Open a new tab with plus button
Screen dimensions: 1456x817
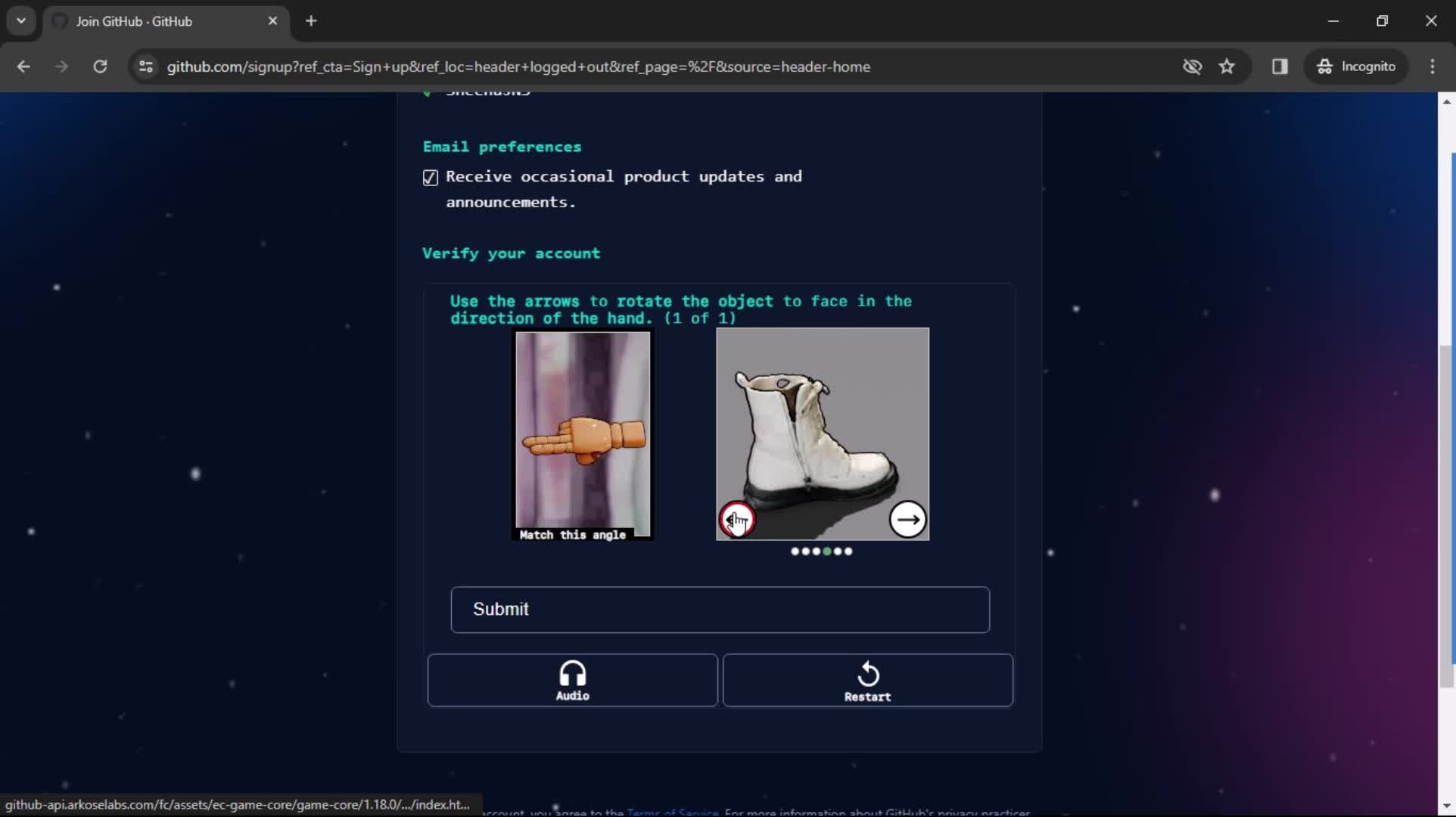pos(311,21)
